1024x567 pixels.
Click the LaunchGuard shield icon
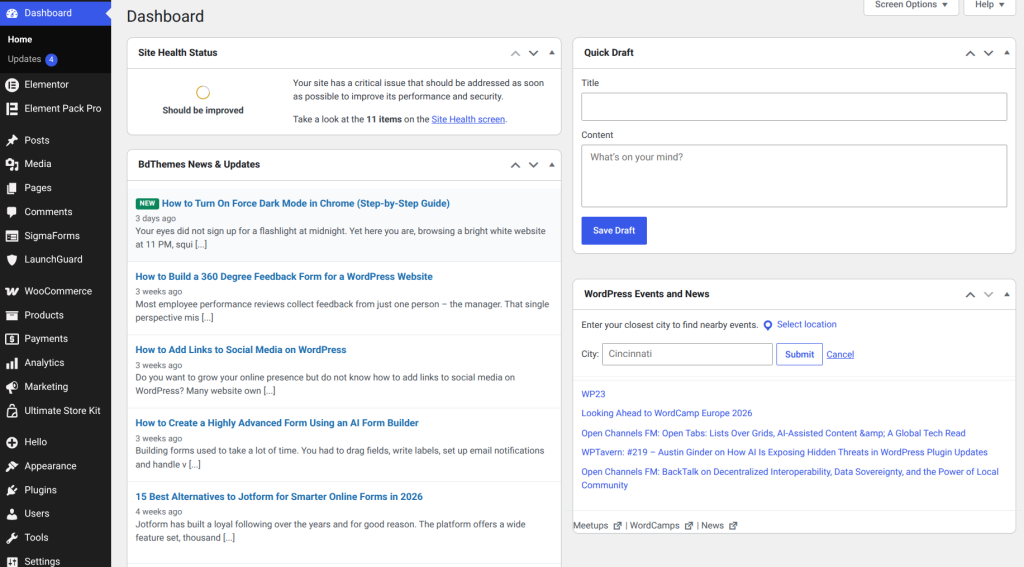tap(12, 259)
